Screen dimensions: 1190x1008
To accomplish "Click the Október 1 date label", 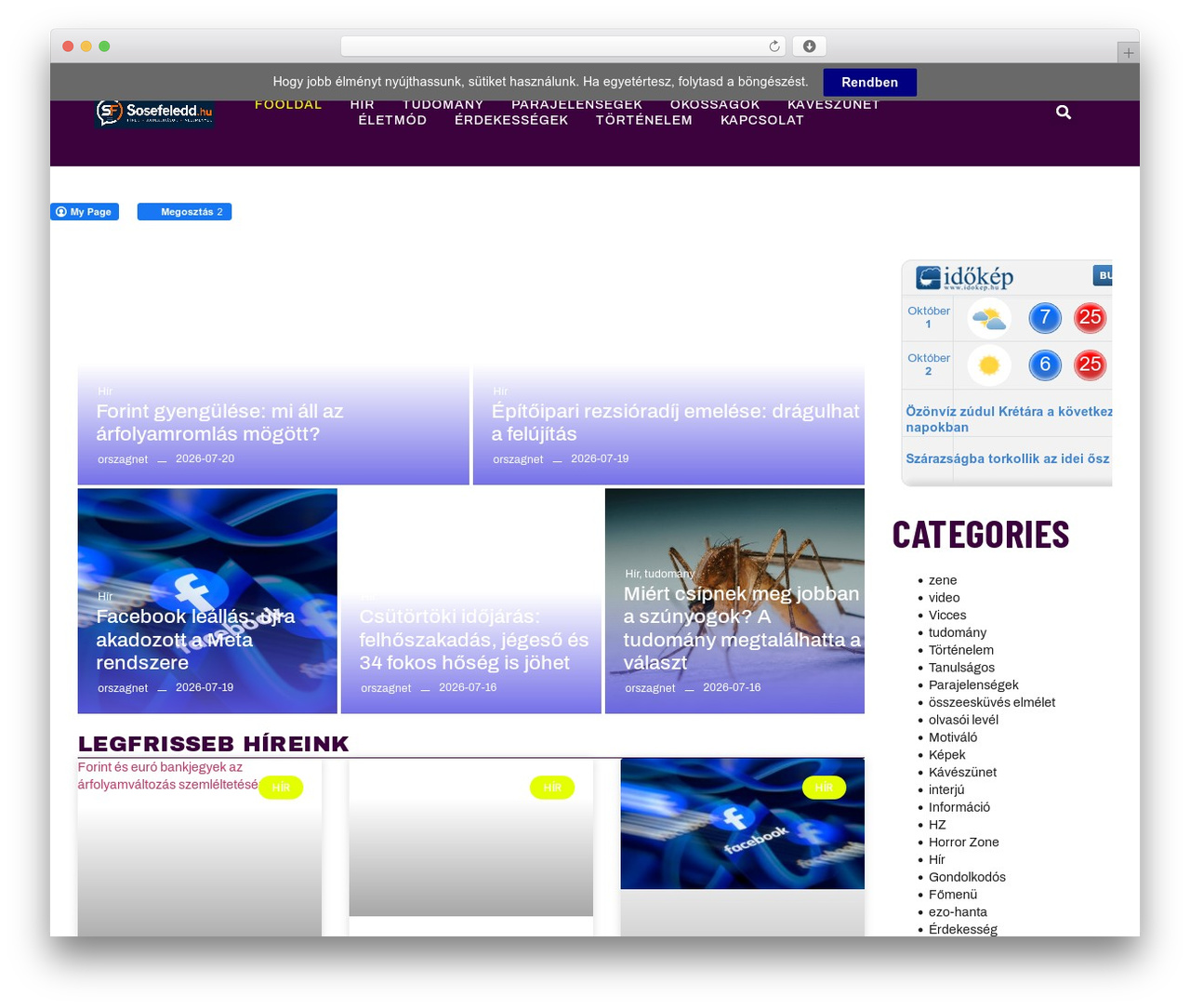I will [x=929, y=318].
